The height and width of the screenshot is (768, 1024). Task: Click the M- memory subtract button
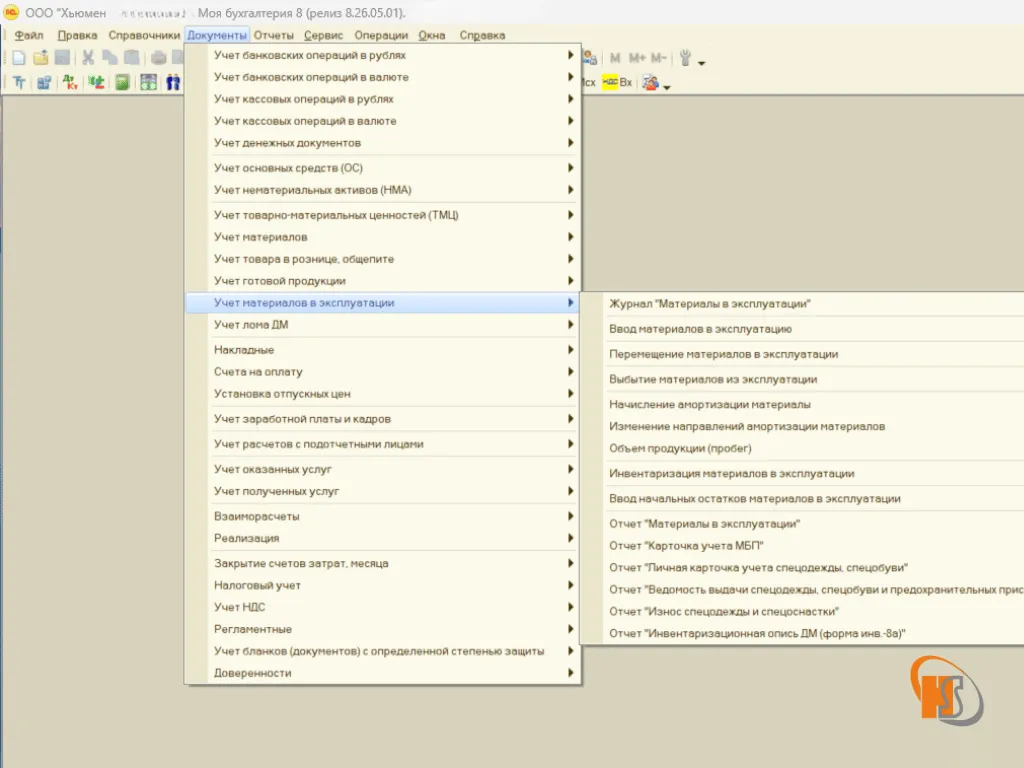[658, 58]
